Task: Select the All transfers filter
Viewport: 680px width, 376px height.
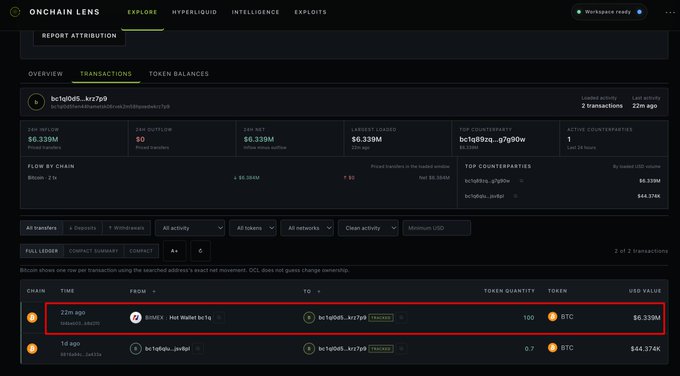Action: tap(41, 228)
